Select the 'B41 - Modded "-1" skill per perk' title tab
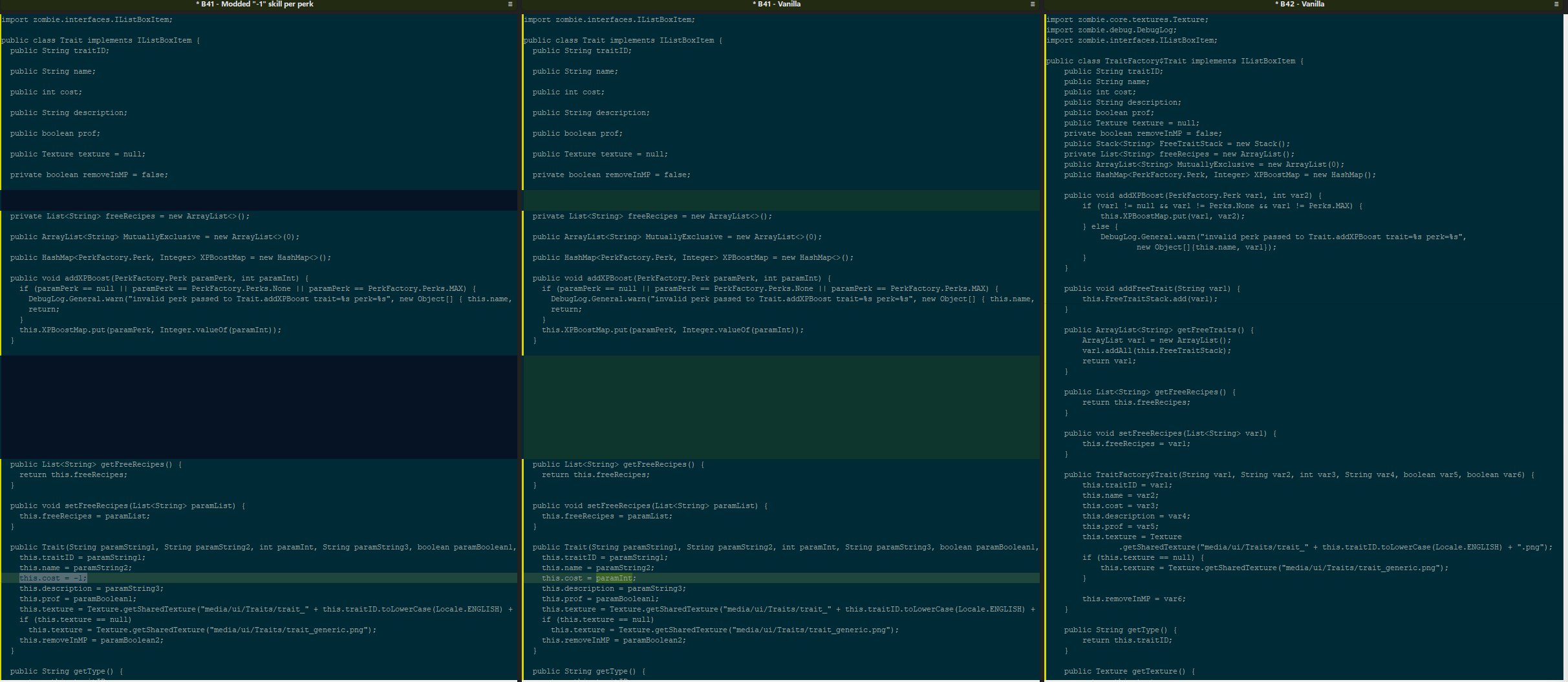Viewport: 1568px width, 682px height. (x=255, y=4)
